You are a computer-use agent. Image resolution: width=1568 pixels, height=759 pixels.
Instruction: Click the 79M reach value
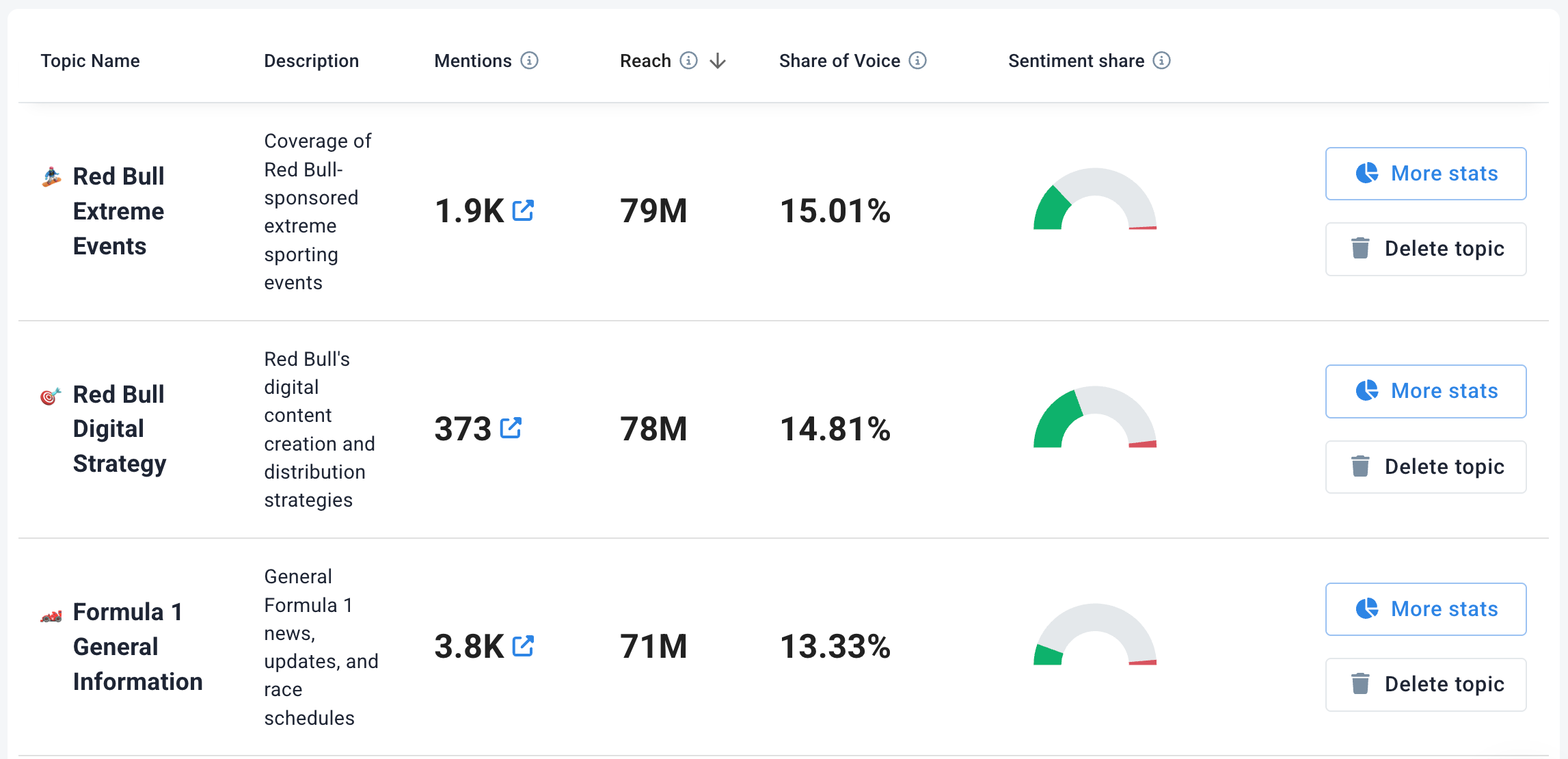pos(653,211)
